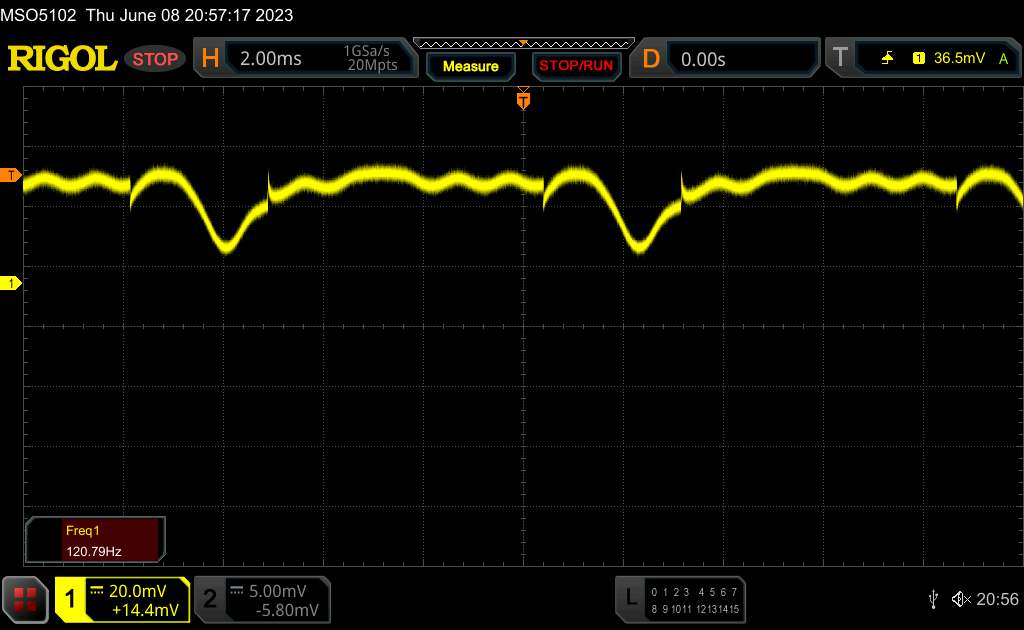Select the Freq1 measurement result box
This screenshot has width=1024, height=630.
(x=96, y=539)
